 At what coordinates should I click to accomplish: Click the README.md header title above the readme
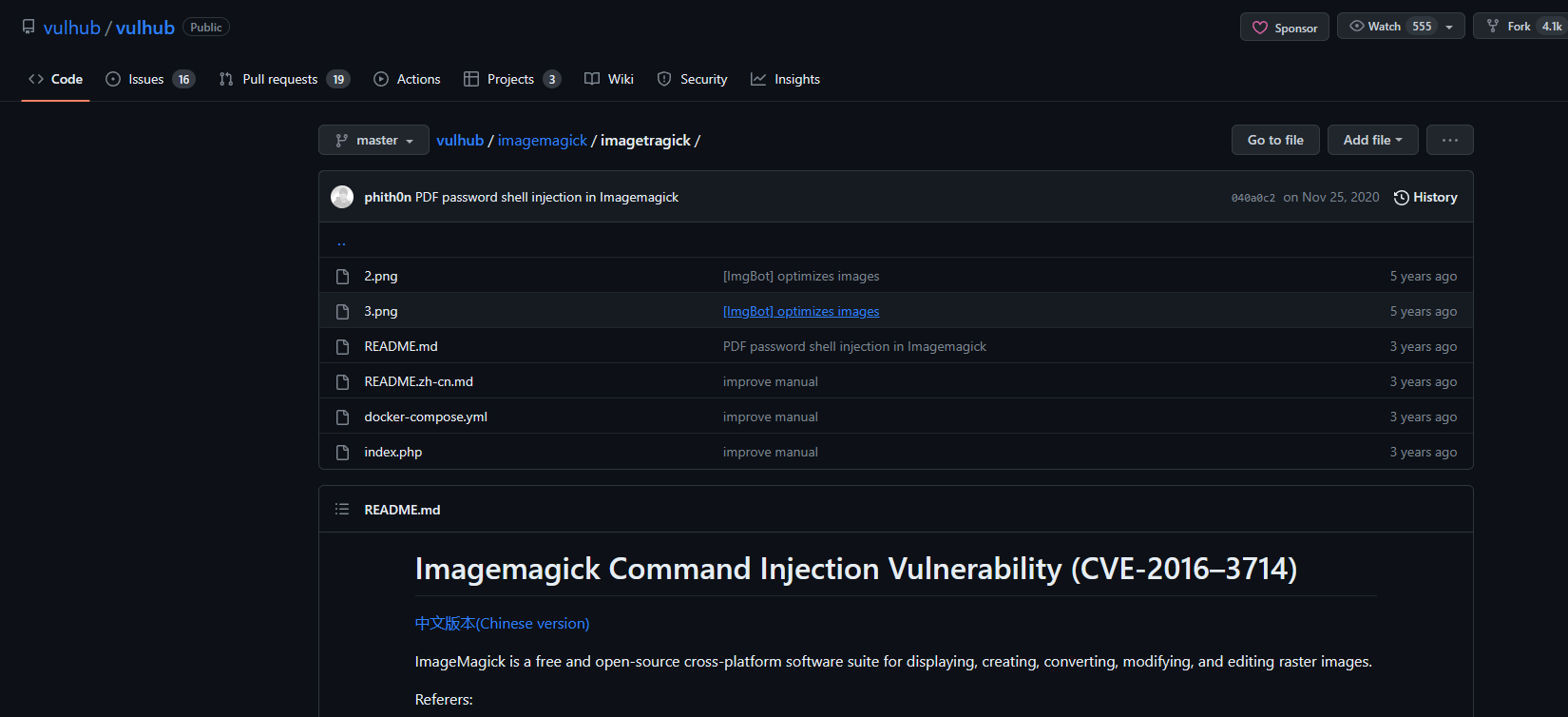(402, 510)
